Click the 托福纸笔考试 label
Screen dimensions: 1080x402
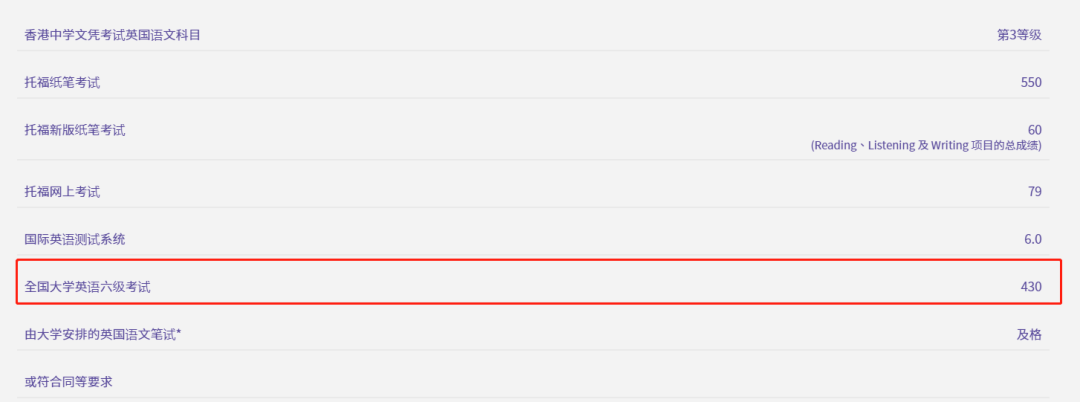(62, 82)
